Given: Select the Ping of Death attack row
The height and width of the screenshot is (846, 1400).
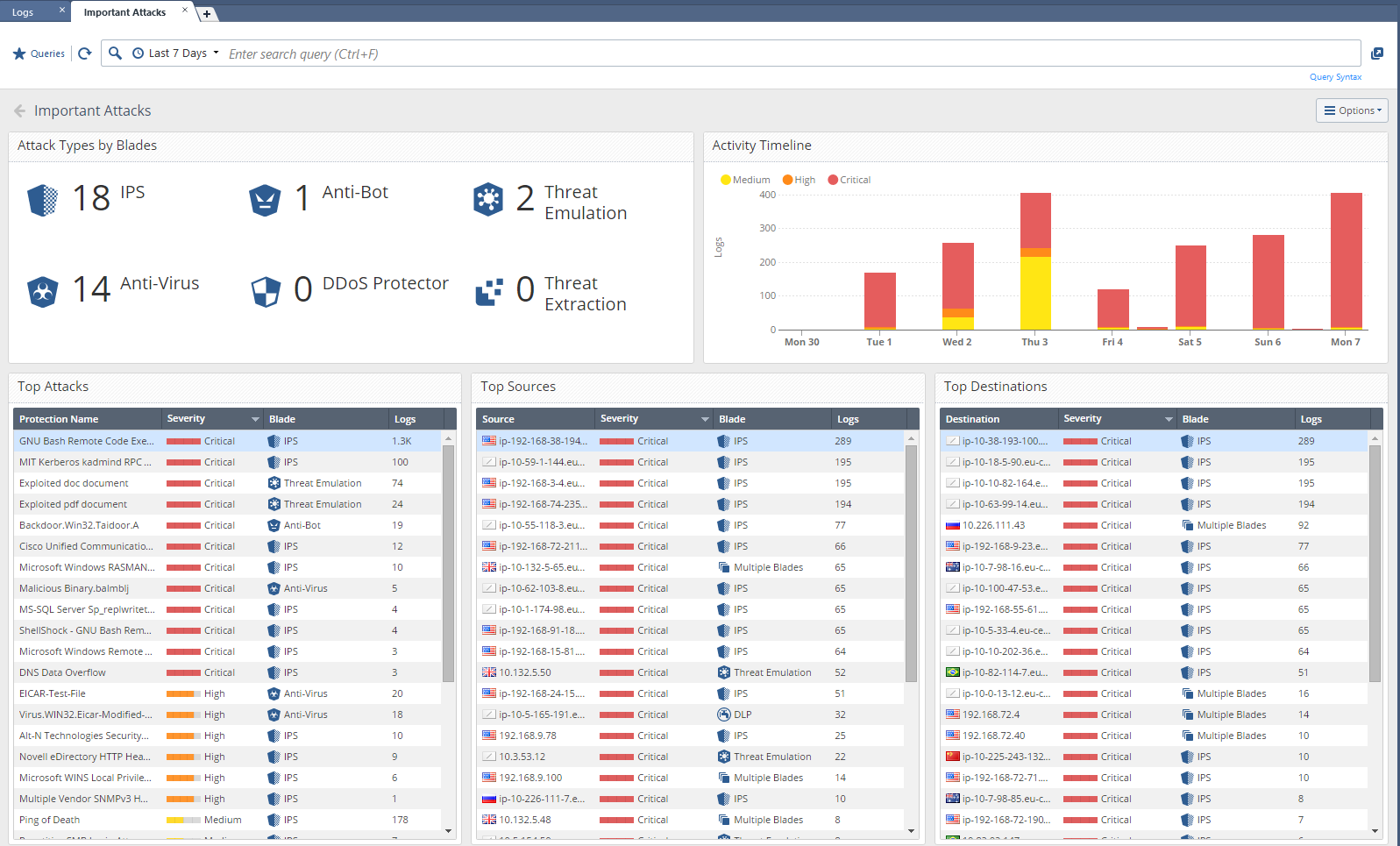Looking at the screenshot, I should [x=227, y=820].
